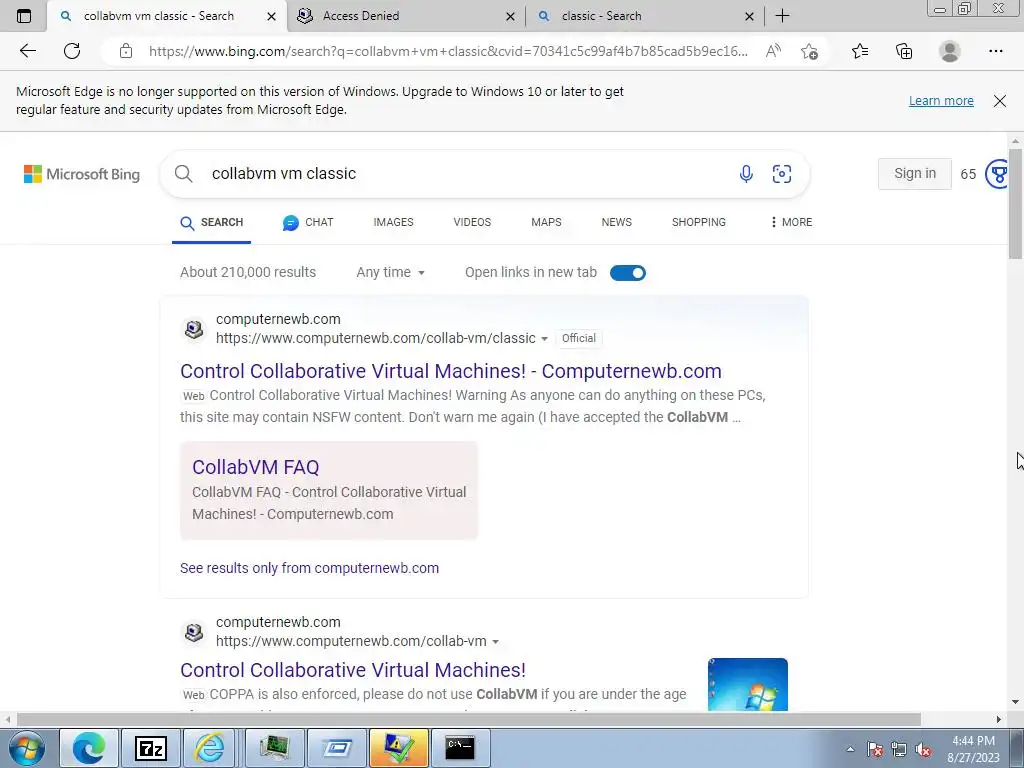Add this page to favorites star icon
Image resolution: width=1024 pixels, height=768 pixels.
809,51
